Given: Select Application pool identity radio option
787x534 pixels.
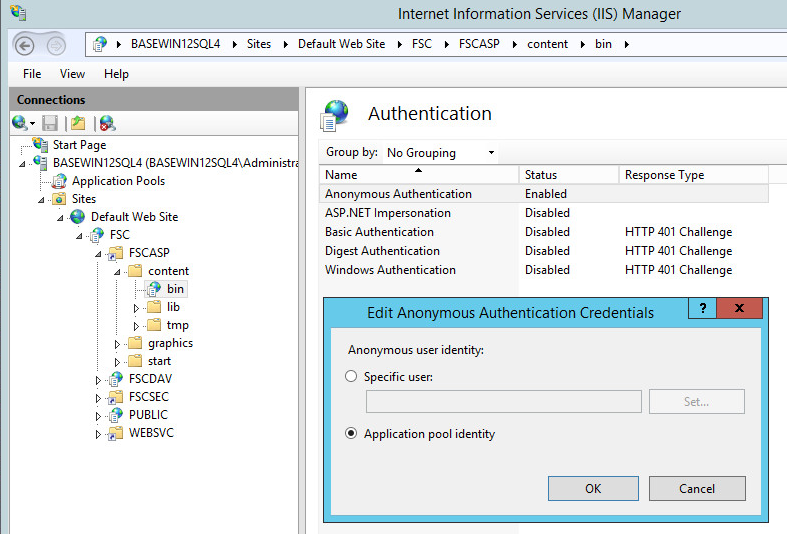Looking at the screenshot, I should point(350,434).
